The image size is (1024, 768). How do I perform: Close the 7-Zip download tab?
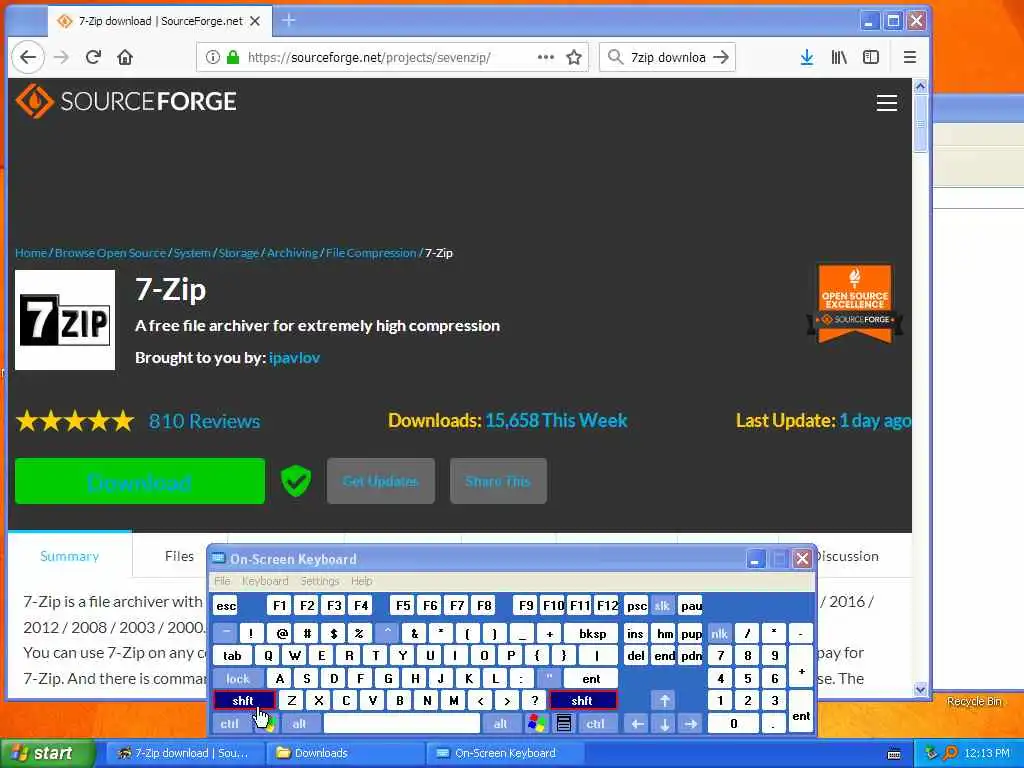255,21
